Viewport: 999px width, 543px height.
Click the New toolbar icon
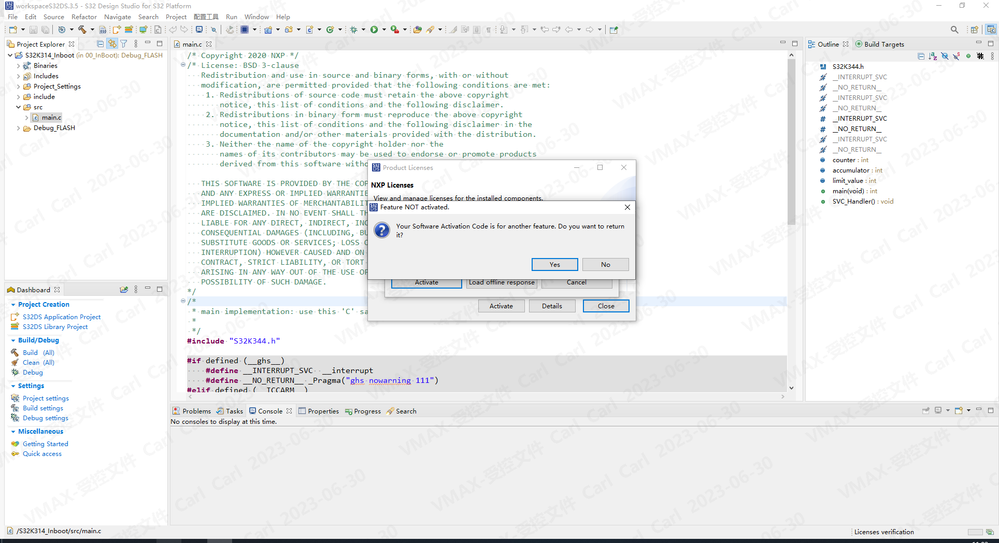(13, 29)
